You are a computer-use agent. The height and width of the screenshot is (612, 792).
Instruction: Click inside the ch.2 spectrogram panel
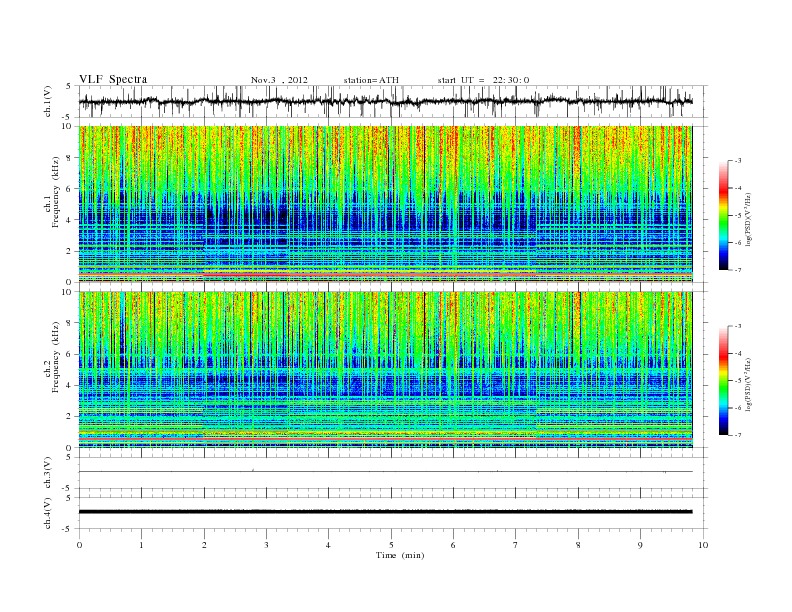coord(385,369)
